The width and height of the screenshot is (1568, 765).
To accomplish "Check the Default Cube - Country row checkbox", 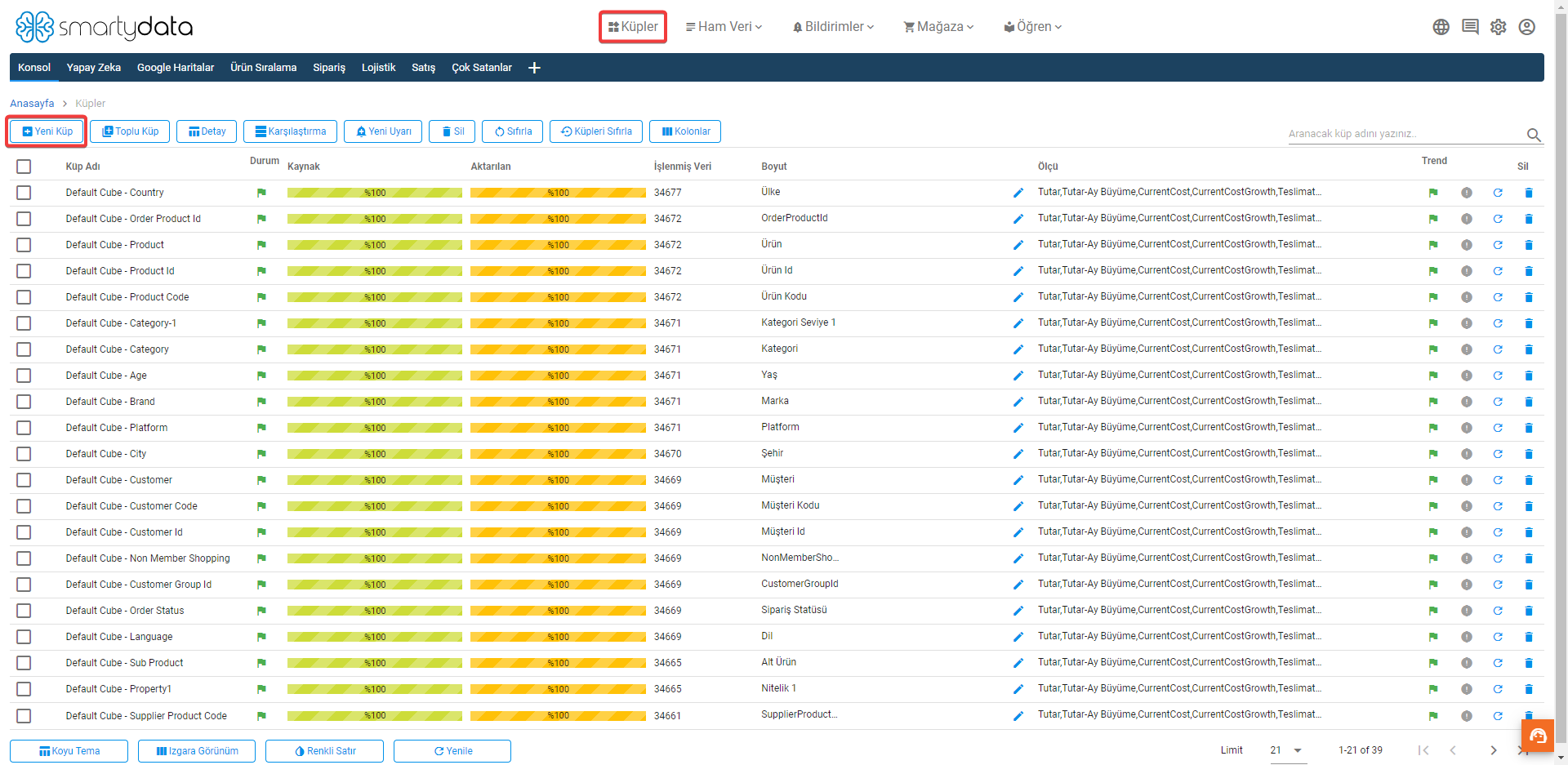I will tap(24, 193).
